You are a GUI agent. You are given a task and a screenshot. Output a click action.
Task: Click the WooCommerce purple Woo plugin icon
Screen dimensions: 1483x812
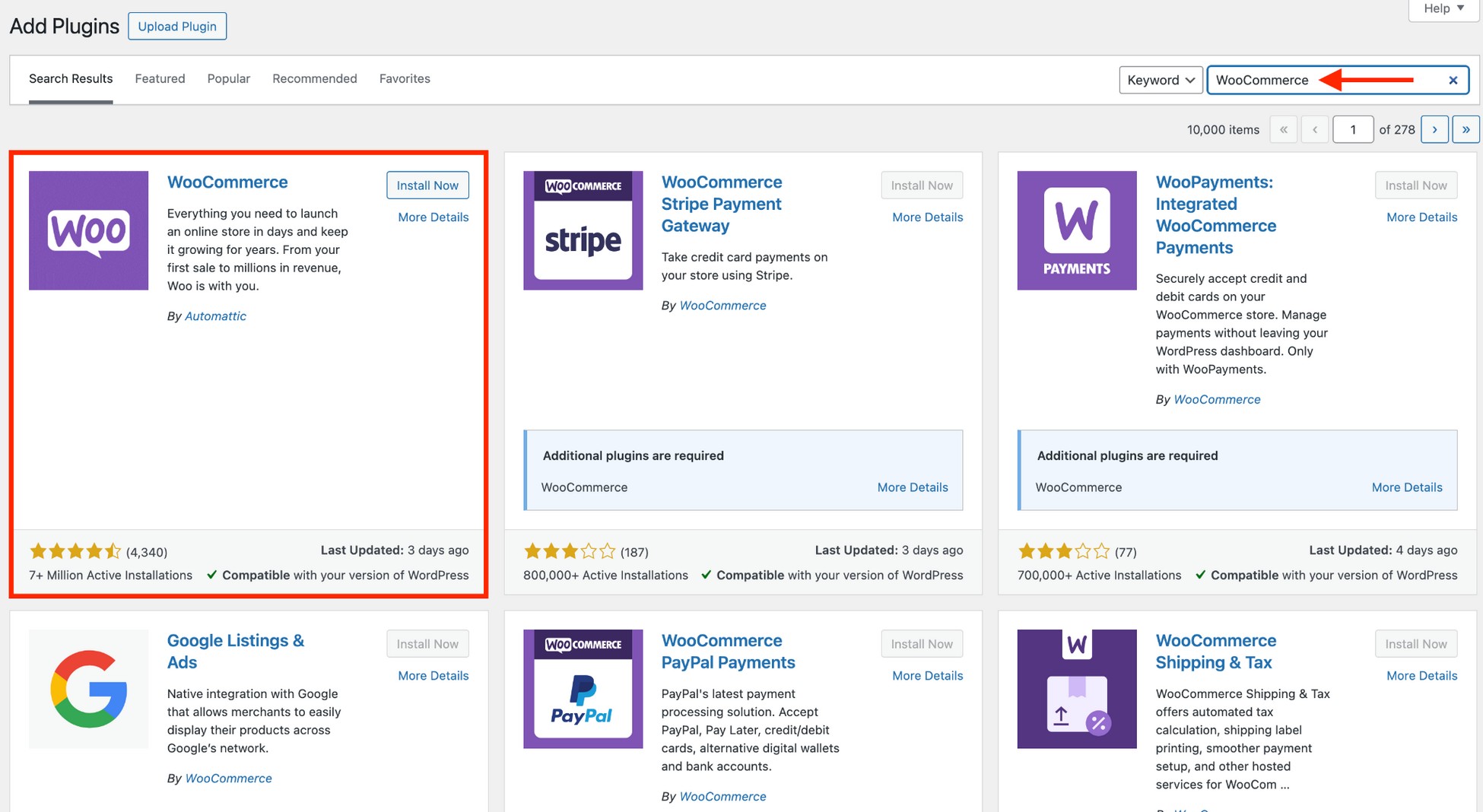click(88, 230)
